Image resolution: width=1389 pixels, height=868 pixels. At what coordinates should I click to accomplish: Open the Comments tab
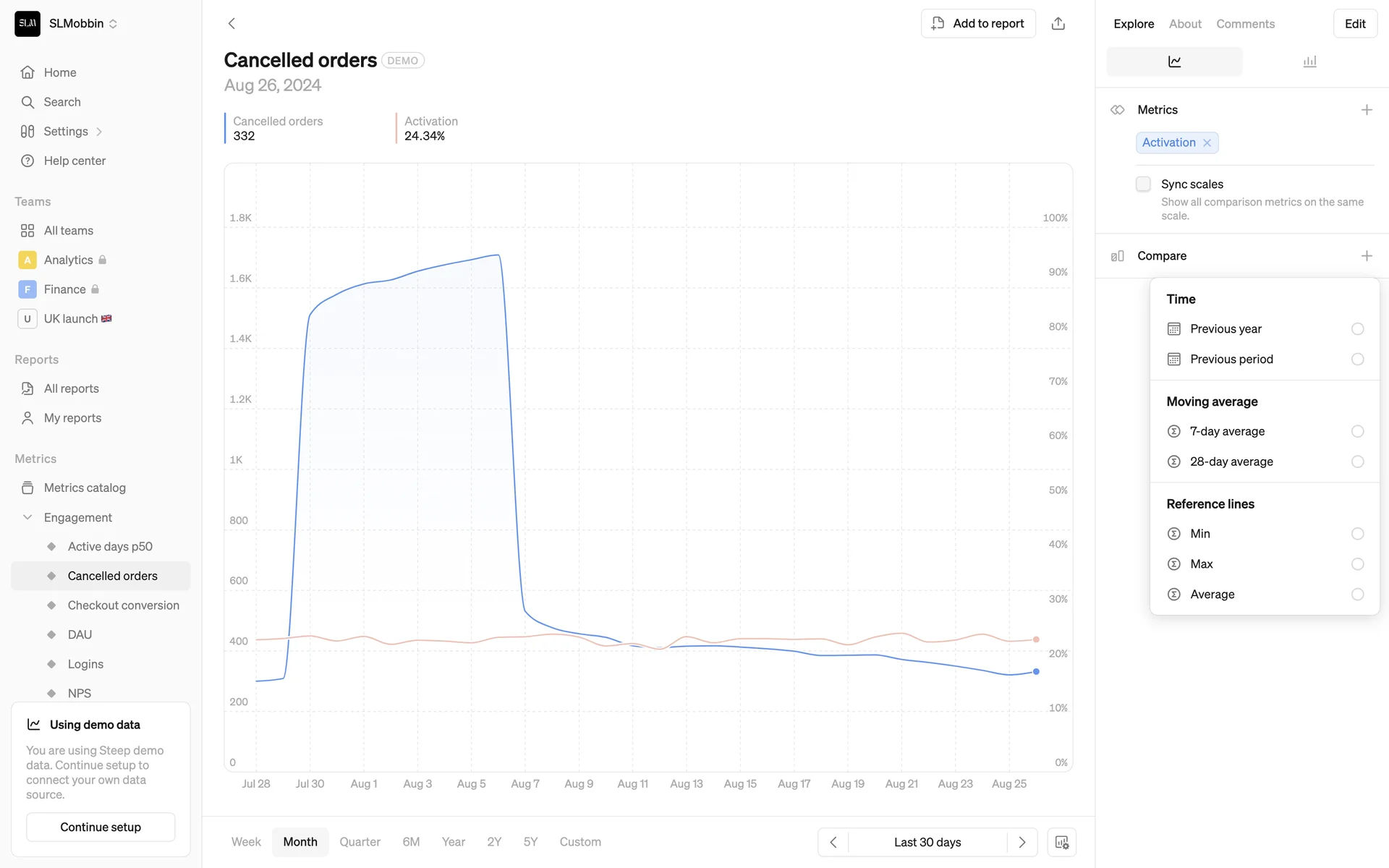click(1245, 24)
